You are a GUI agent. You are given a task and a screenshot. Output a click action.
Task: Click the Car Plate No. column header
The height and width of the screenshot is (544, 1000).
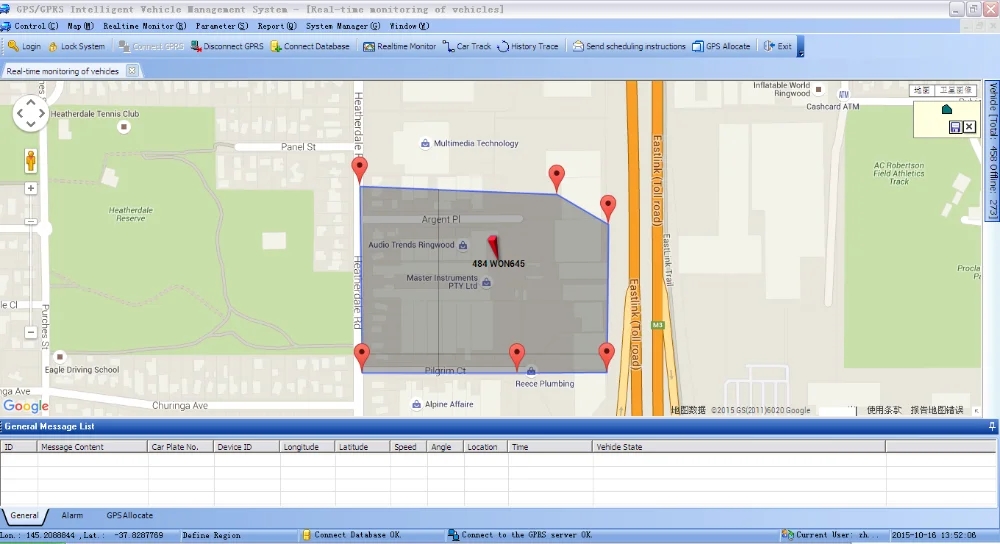coord(180,447)
